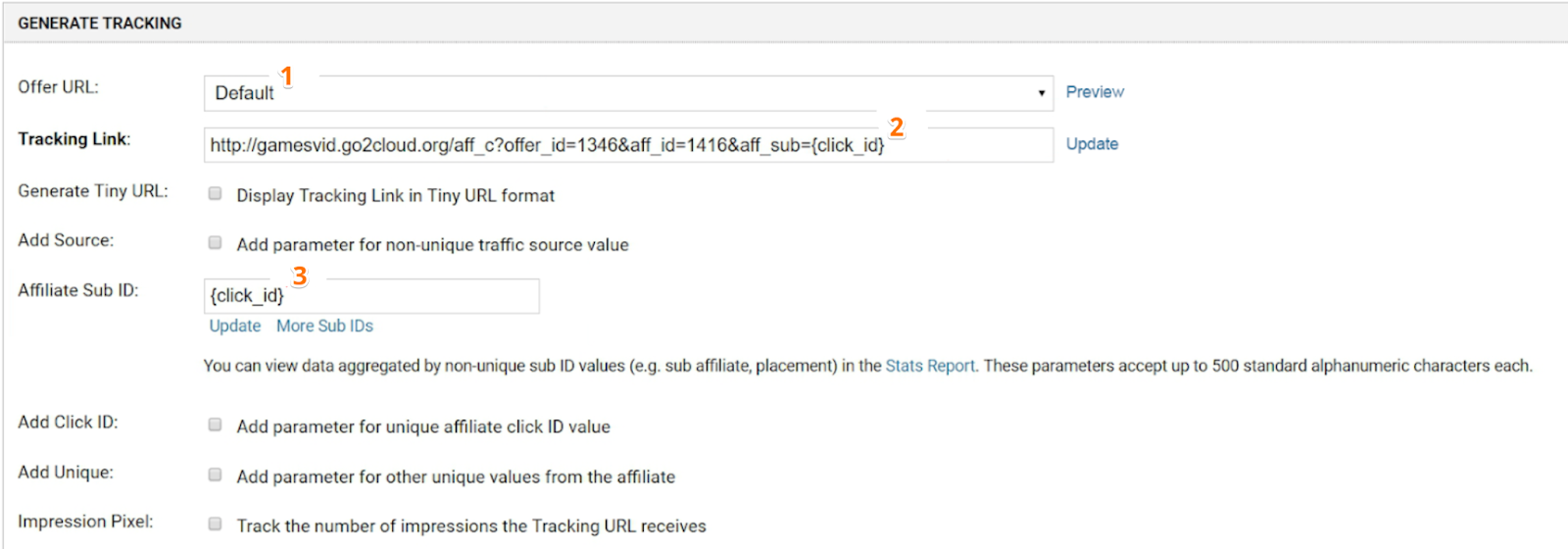Screen dimensions: 1568x549
Task: Open the More Sub IDs link
Action: 324,326
